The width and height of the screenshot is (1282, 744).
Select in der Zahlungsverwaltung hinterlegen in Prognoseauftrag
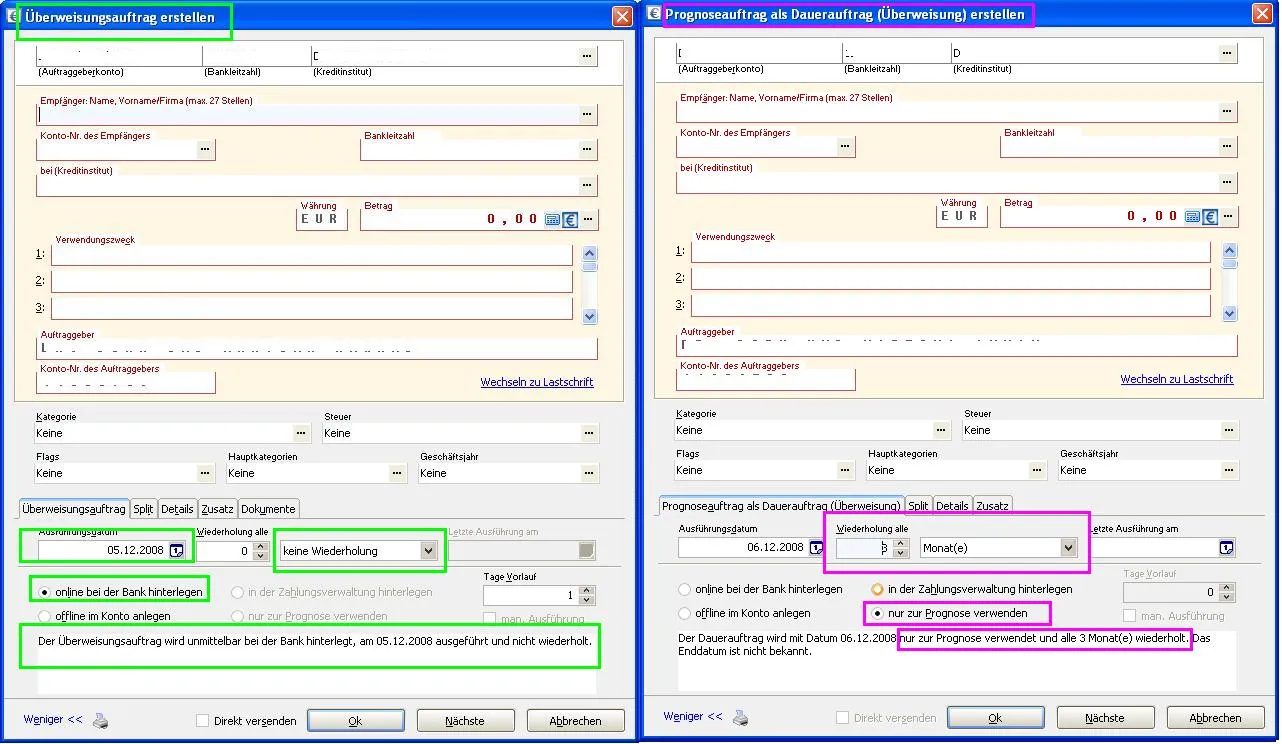[878, 590]
